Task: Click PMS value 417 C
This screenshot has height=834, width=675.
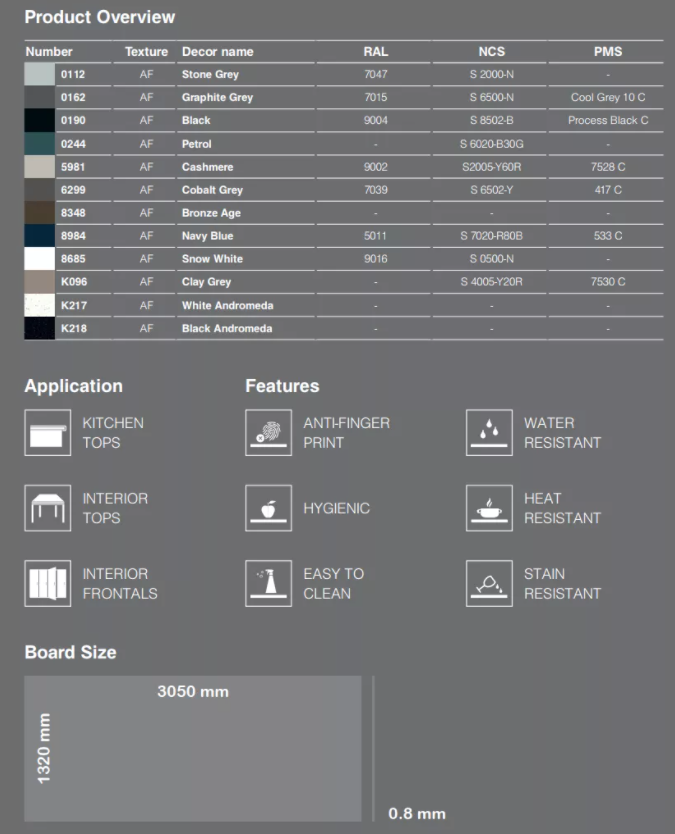Action: coord(608,190)
